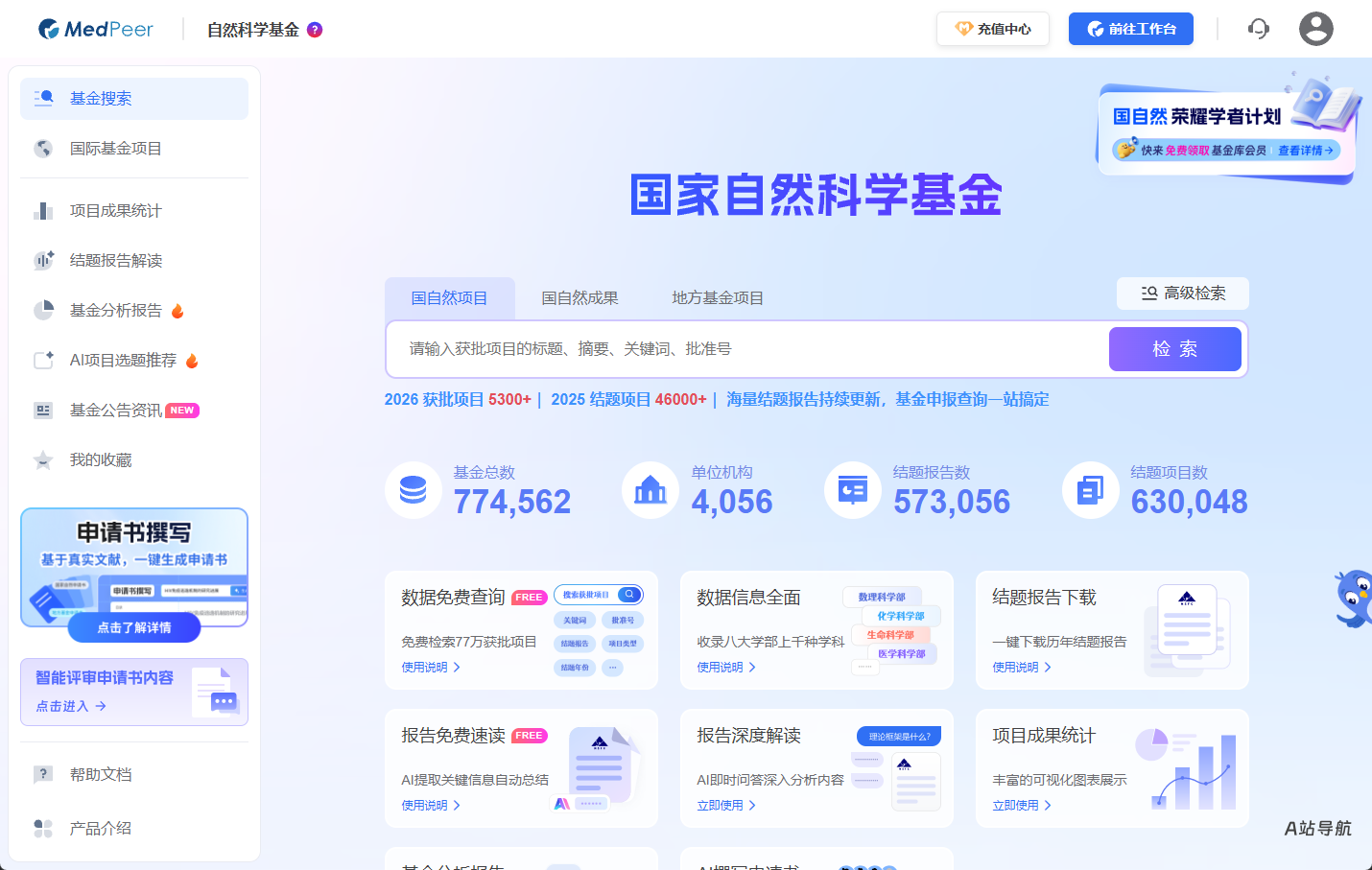Image resolution: width=1372 pixels, height=870 pixels.
Task: Click 查看详情 on the 荣耀学者计划 banner
Action: coord(1306,151)
